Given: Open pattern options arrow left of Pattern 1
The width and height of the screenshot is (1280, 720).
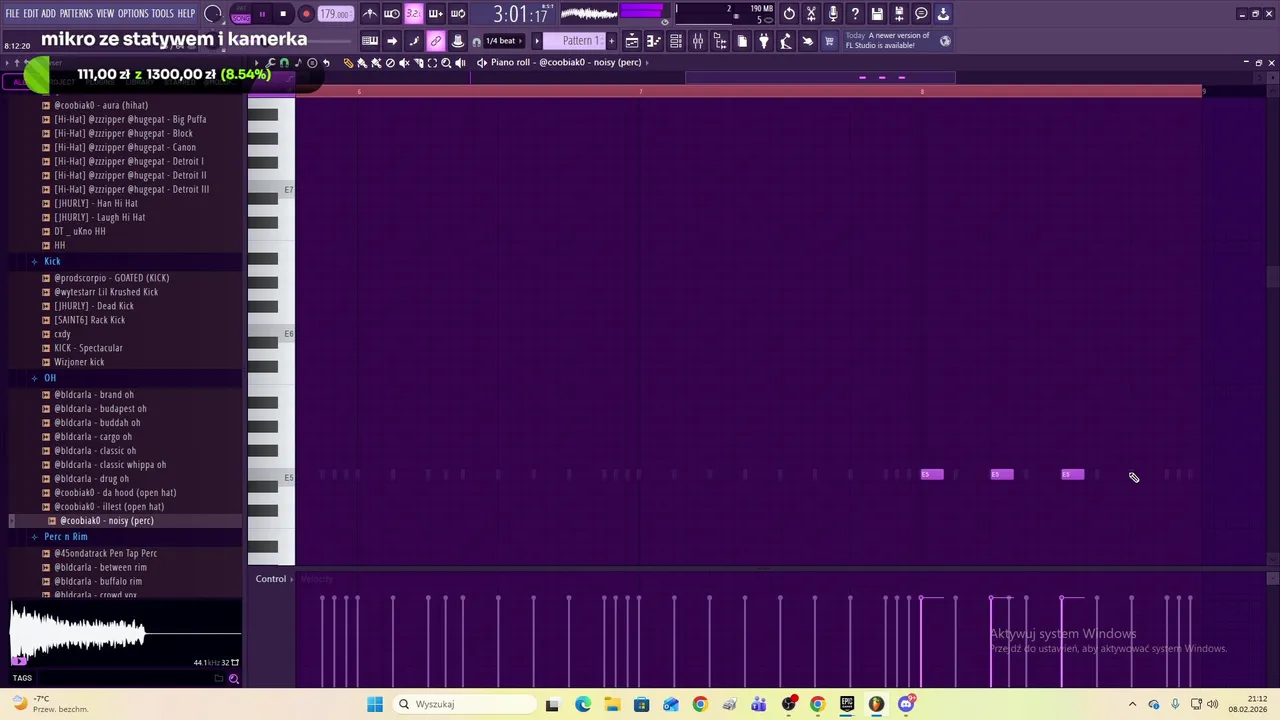Looking at the screenshot, I should (537, 41).
